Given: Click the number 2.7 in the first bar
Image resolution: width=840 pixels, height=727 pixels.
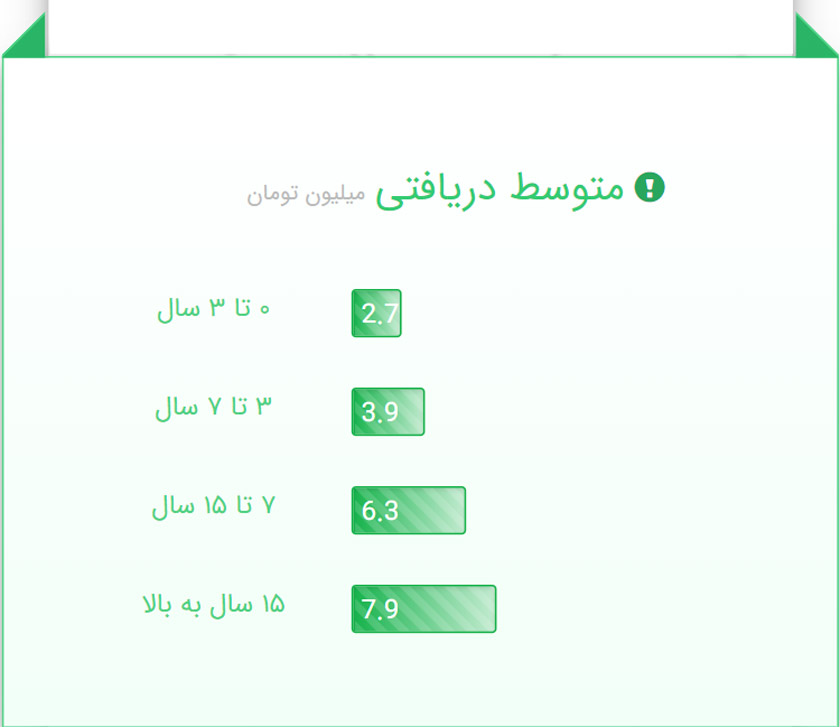Looking at the screenshot, I should point(380,314).
